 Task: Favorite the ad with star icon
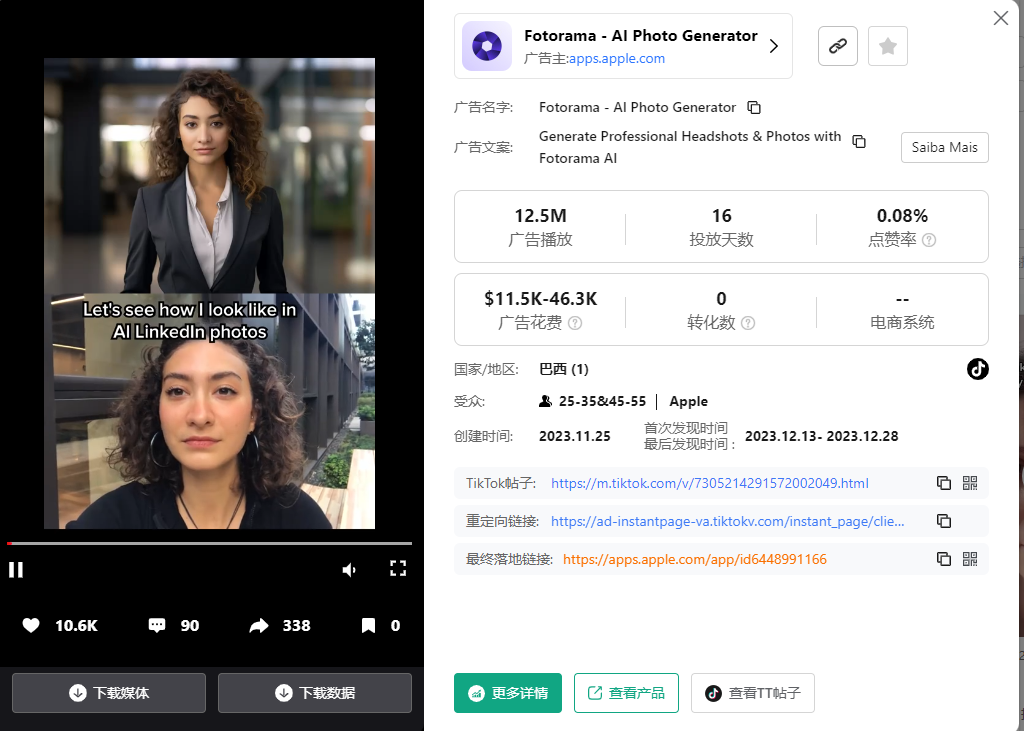click(x=887, y=46)
